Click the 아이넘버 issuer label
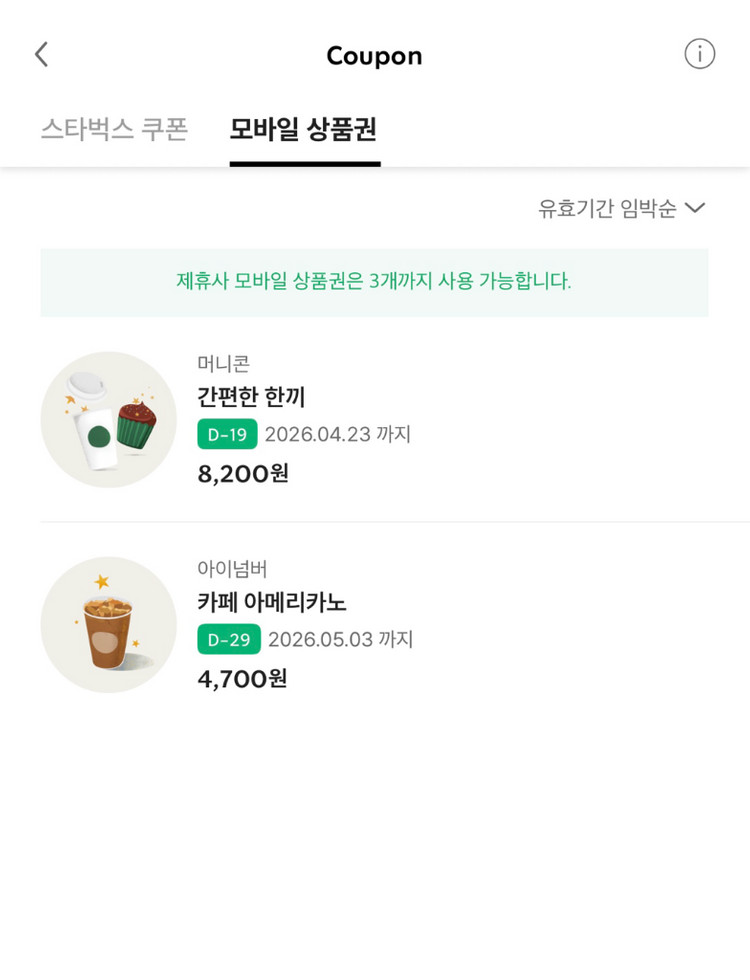The height and width of the screenshot is (980, 750). click(x=232, y=569)
